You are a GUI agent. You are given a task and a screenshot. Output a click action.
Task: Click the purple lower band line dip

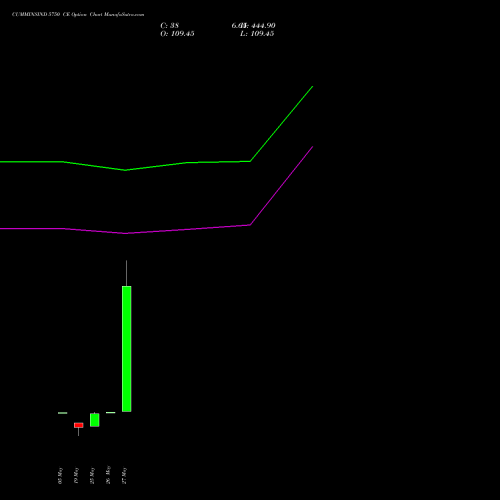coord(125,233)
